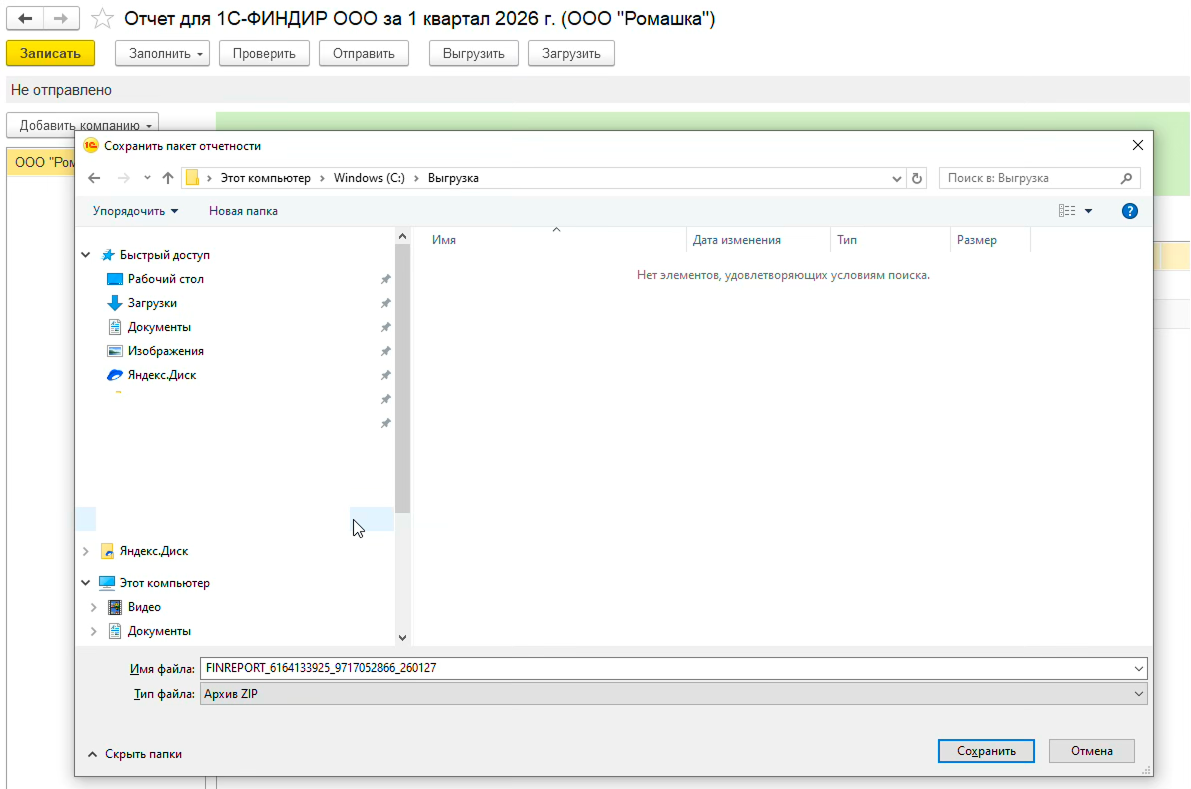Open the Заполнить dropdown button

(163, 54)
